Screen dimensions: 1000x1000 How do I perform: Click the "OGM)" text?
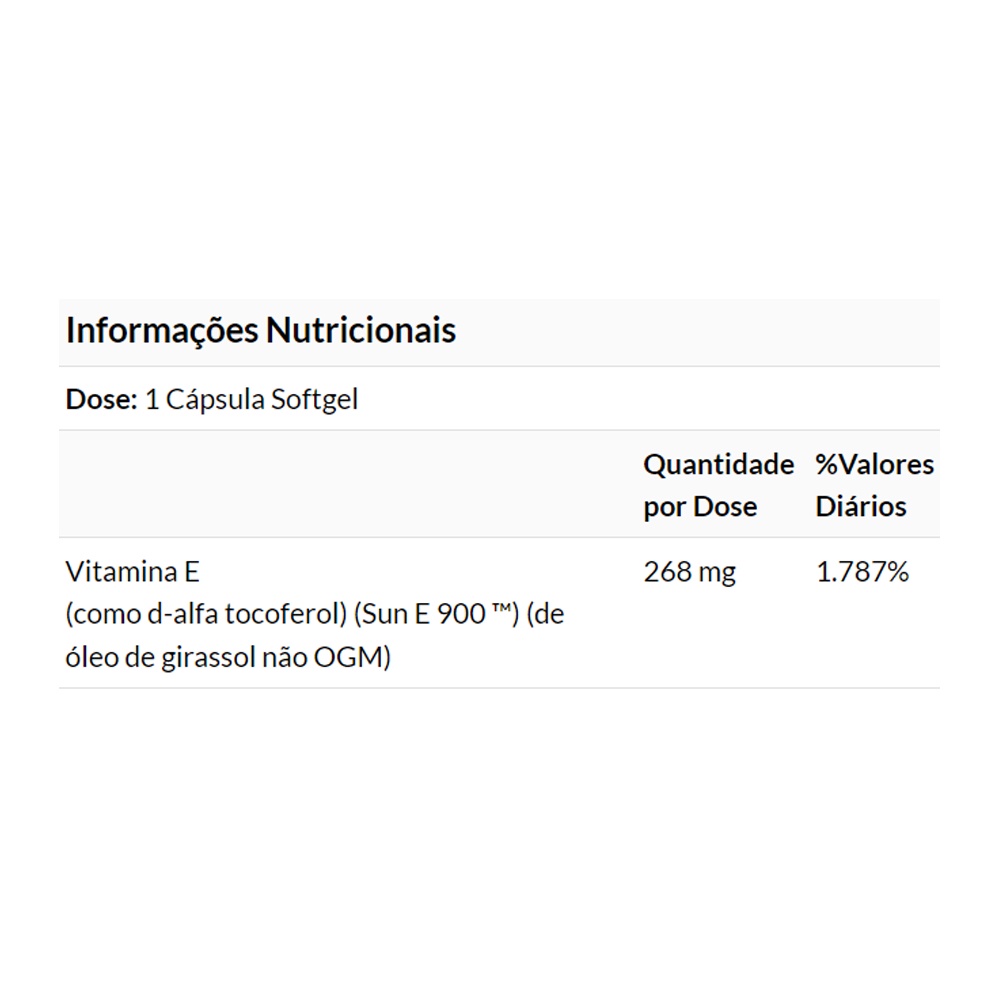354,658
